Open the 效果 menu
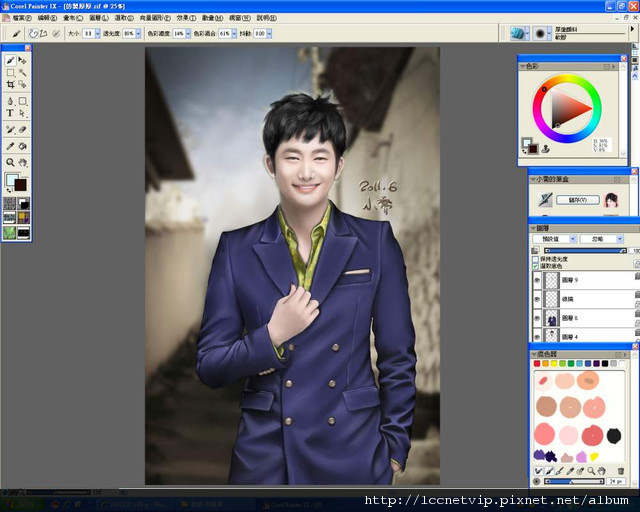This screenshot has width=640, height=512. click(186, 18)
